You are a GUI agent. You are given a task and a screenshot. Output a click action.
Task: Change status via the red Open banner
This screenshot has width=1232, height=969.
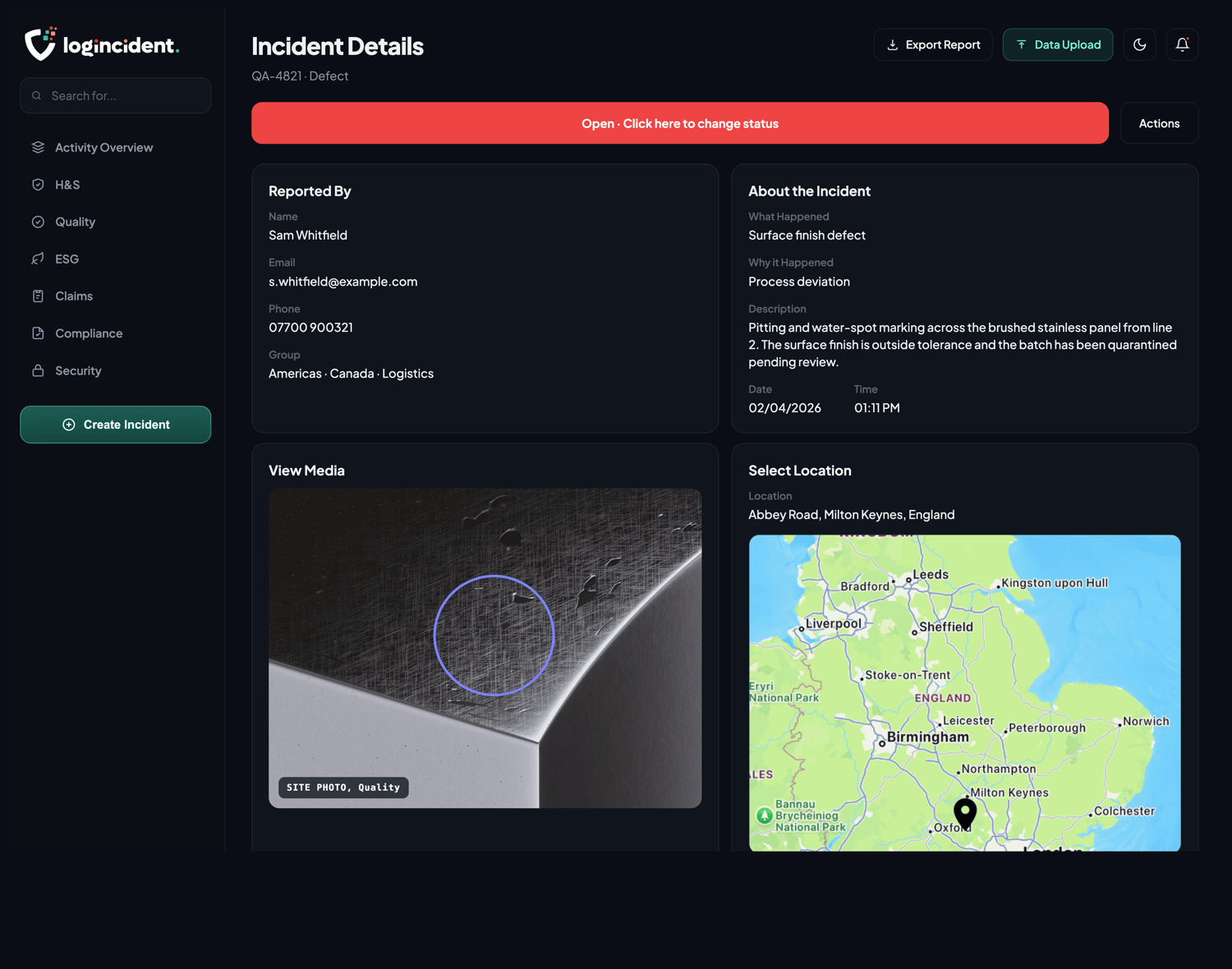click(x=680, y=123)
